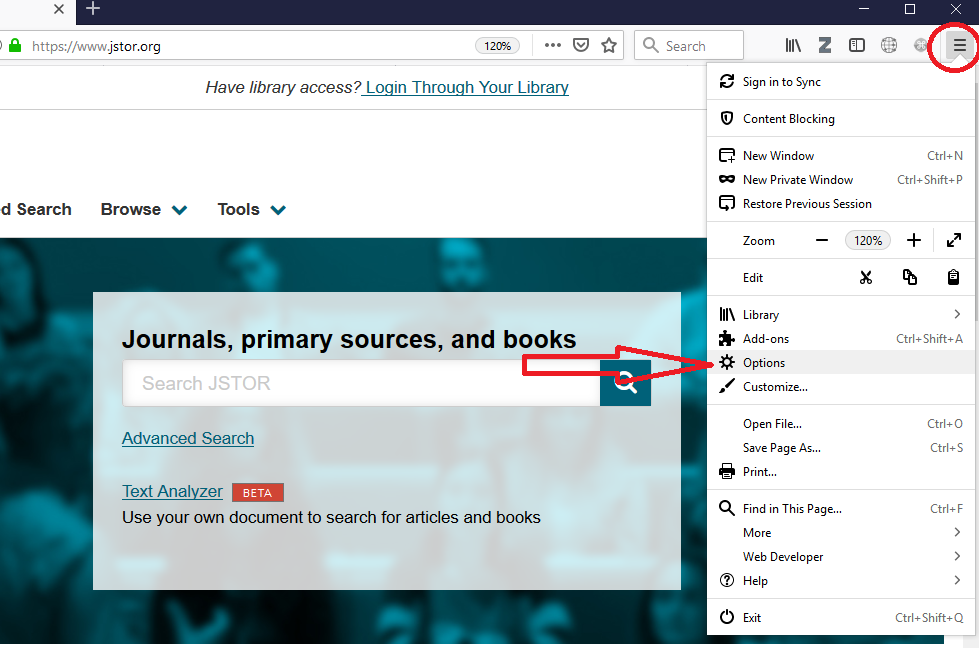
Task: Bookmark this page with the star icon
Action: click(x=609, y=46)
